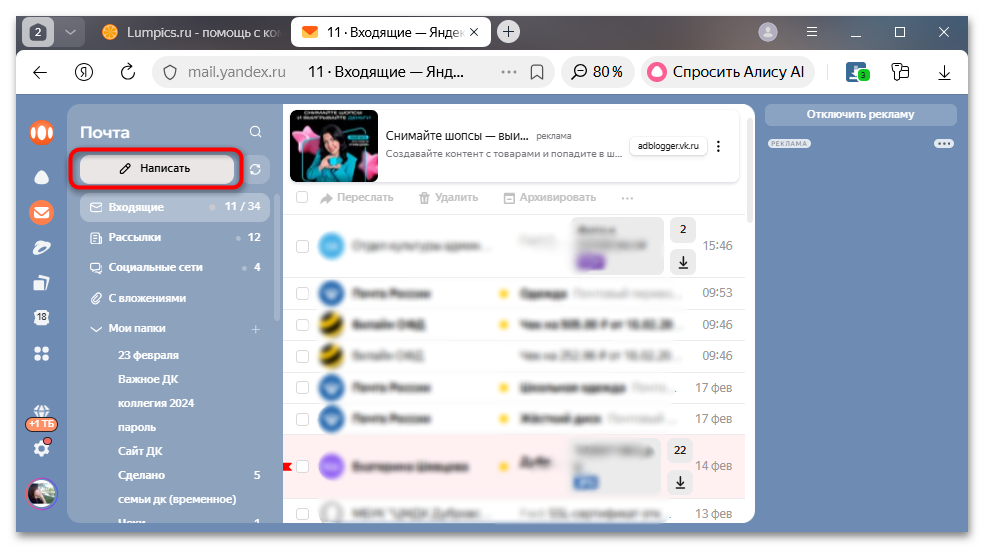Click Отключить рекламу button

[860, 114]
